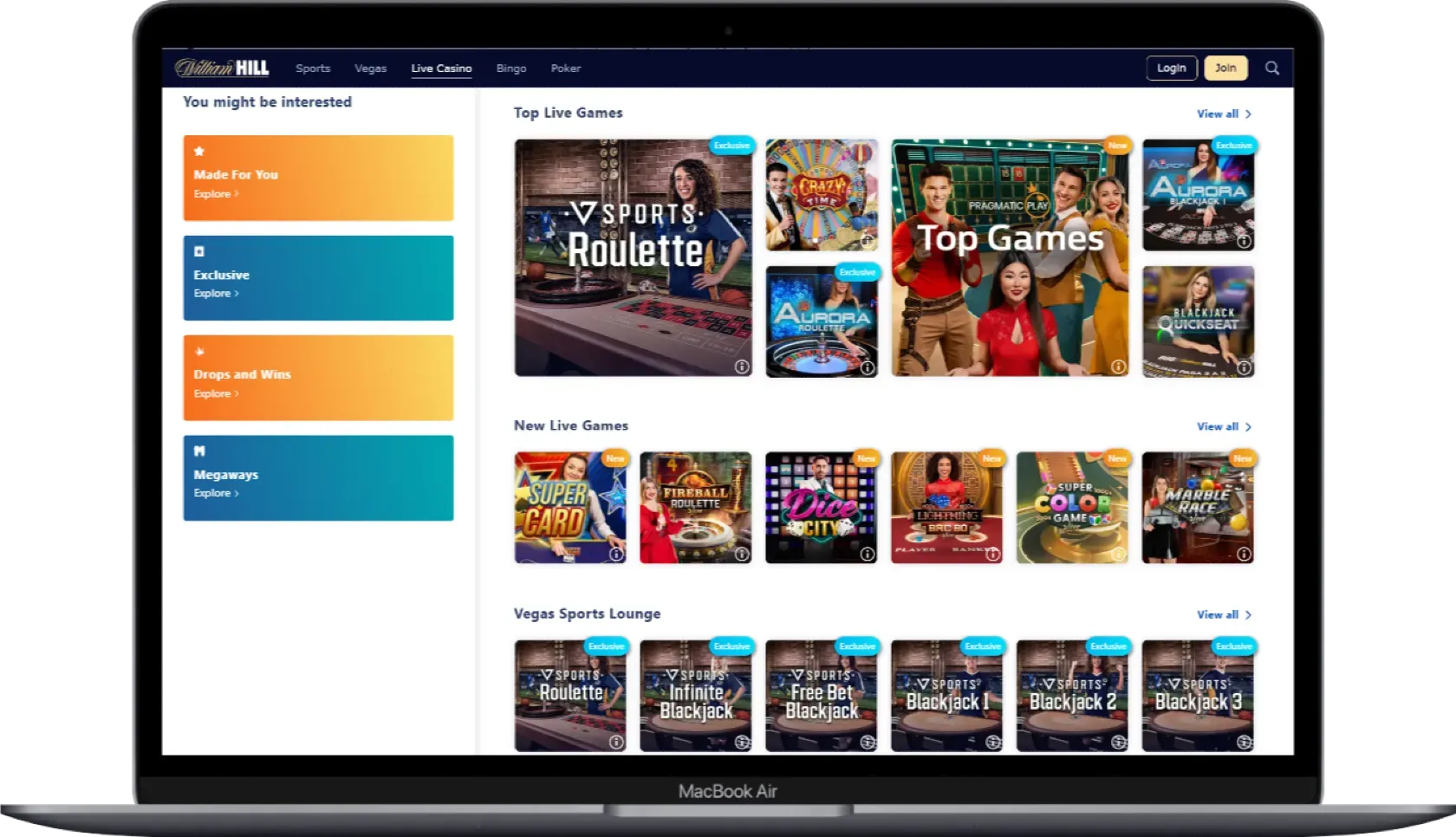This screenshot has width=1456, height=837.
Task: Open the Marble Race game
Action: click(1199, 508)
